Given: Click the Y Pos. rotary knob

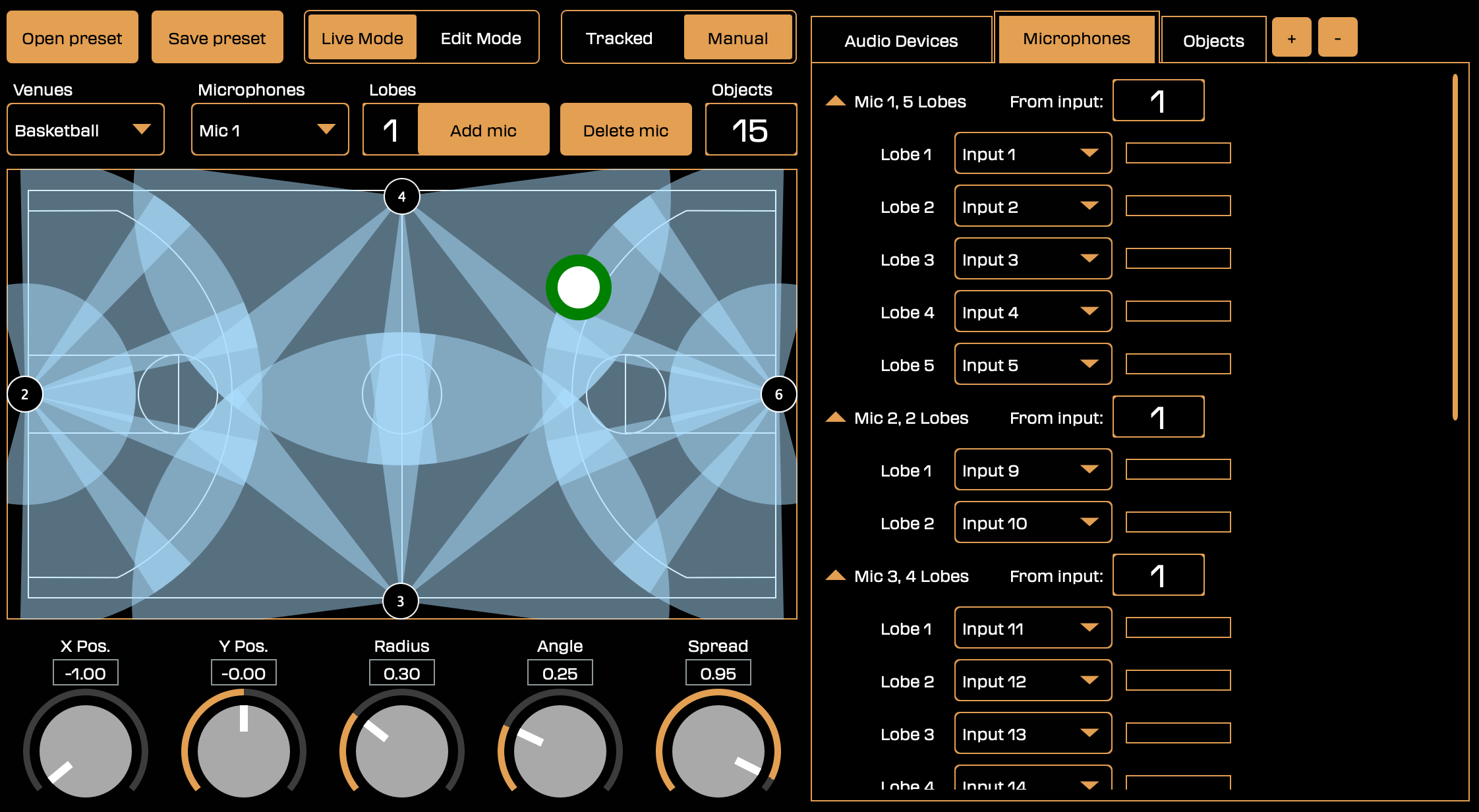Looking at the screenshot, I should 244,751.
